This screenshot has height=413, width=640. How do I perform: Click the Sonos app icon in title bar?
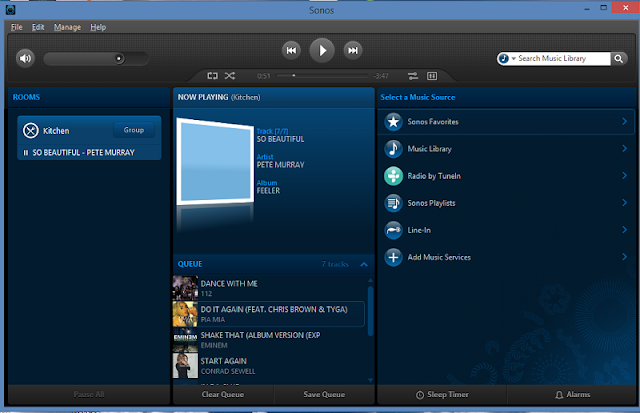(11, 9)
